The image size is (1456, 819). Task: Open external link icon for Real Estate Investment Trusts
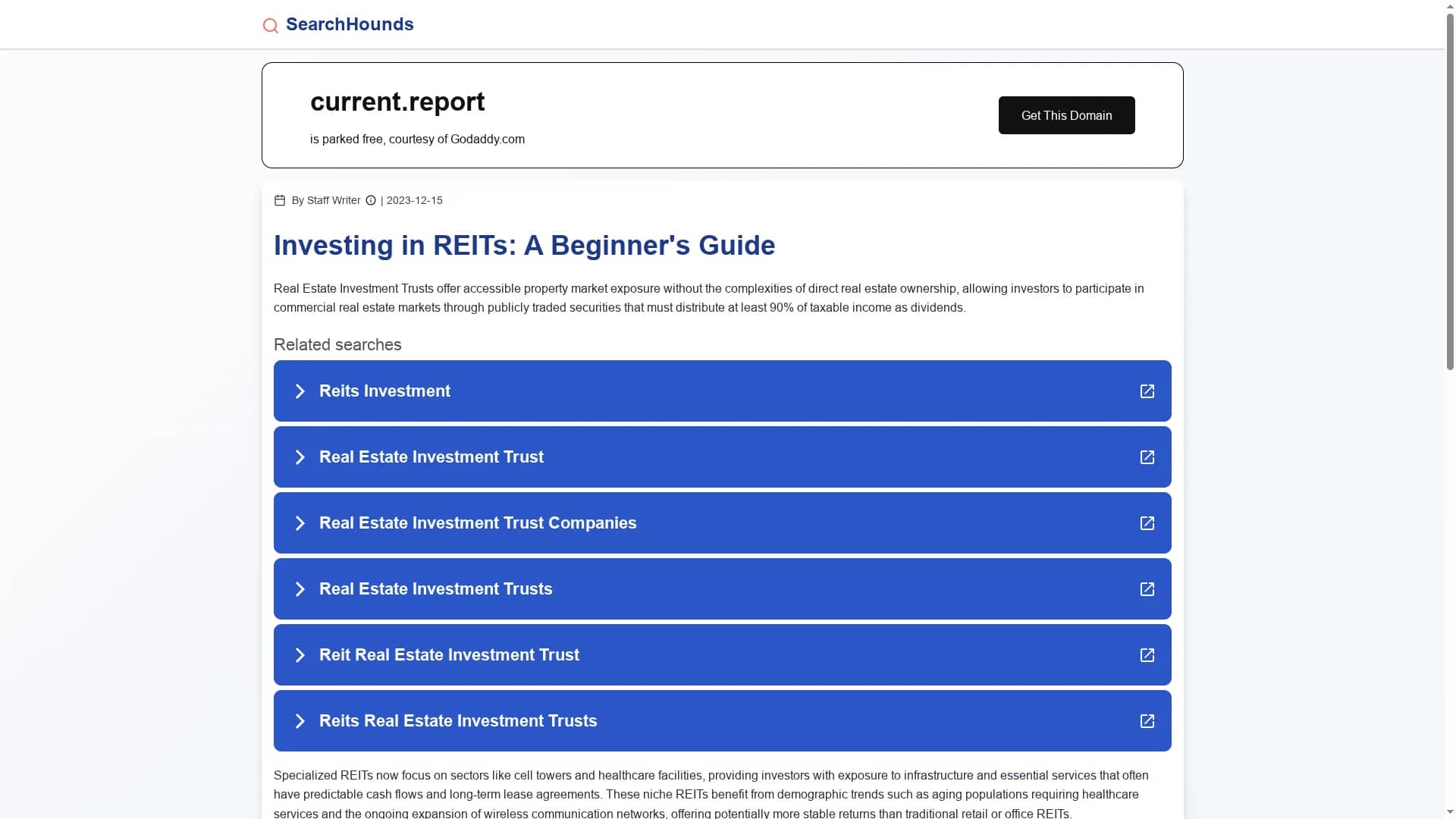1147,589
